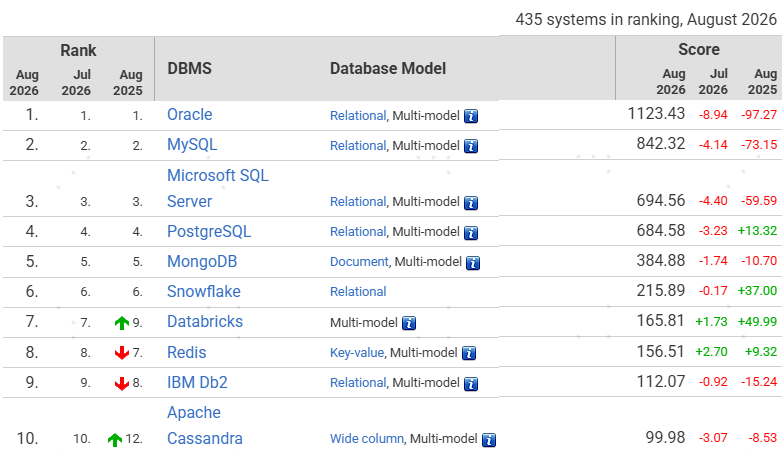The width and height of the screenshot is (784, 460).
Task: Click Relational model link in MySQL row
Action: click(x=358, y=146)
